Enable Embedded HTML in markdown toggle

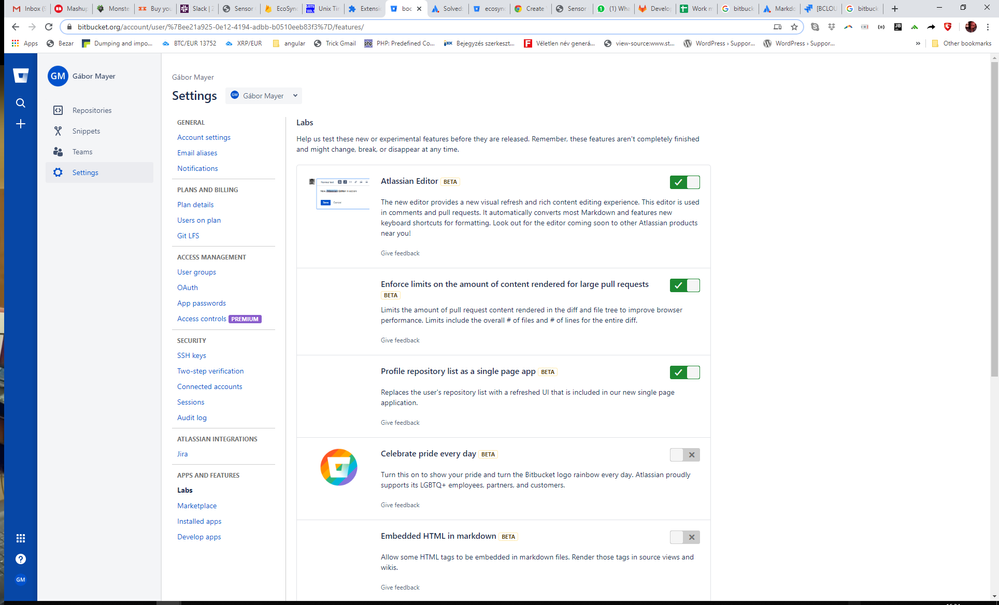coord(685,537)
